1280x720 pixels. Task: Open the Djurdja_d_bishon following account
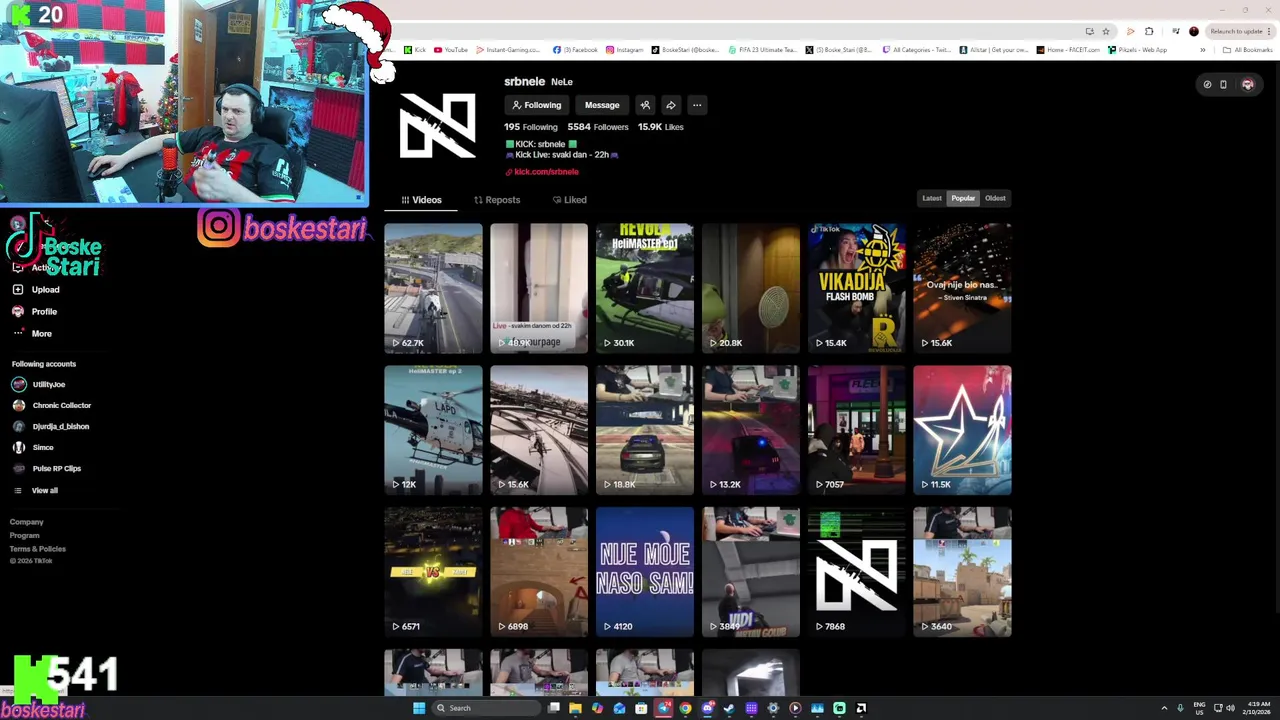pos(51,427)
